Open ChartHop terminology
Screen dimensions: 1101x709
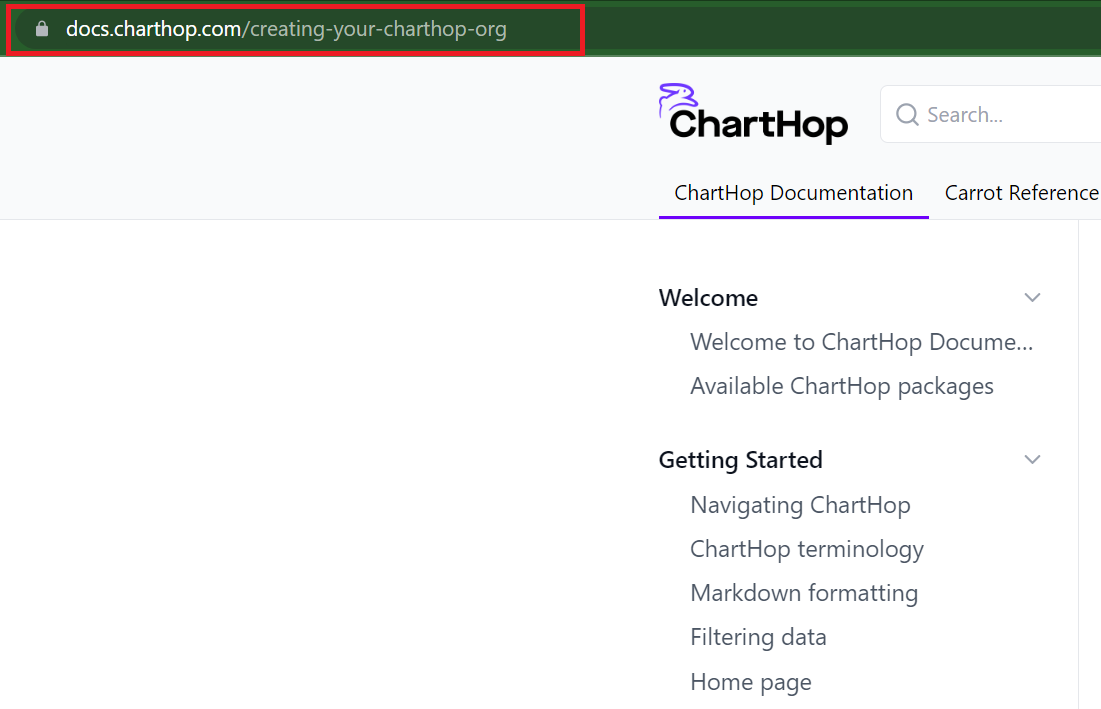point(806,549)
